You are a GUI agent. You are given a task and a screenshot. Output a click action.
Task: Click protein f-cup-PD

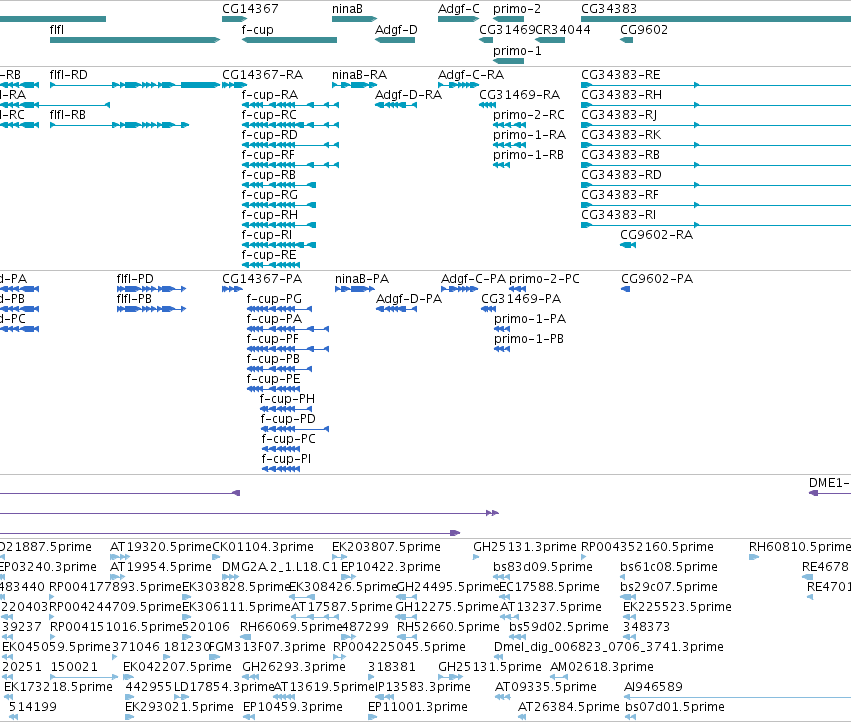click(288, 419)
